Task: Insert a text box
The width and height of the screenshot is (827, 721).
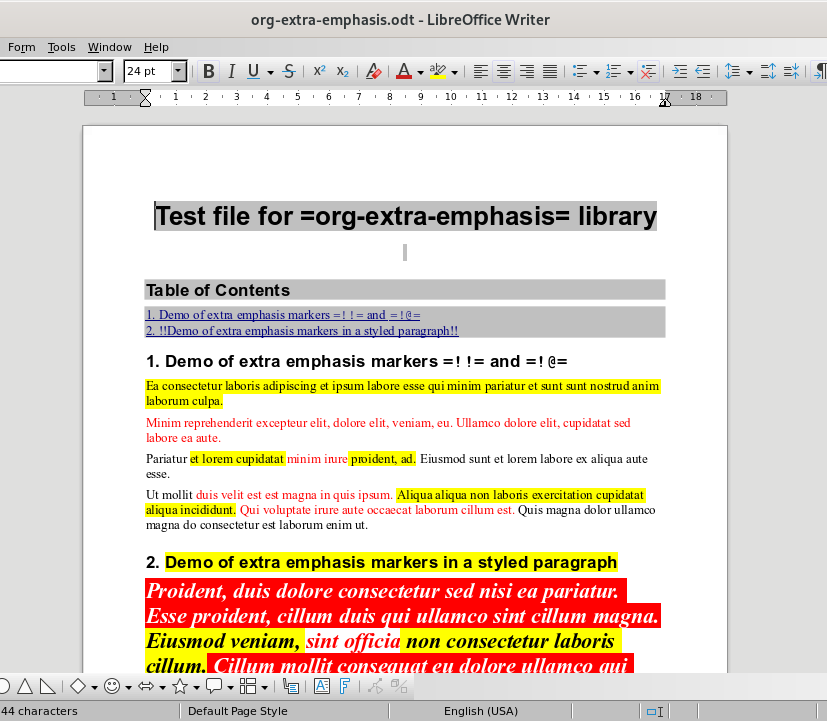Action: tap(322, 686)
